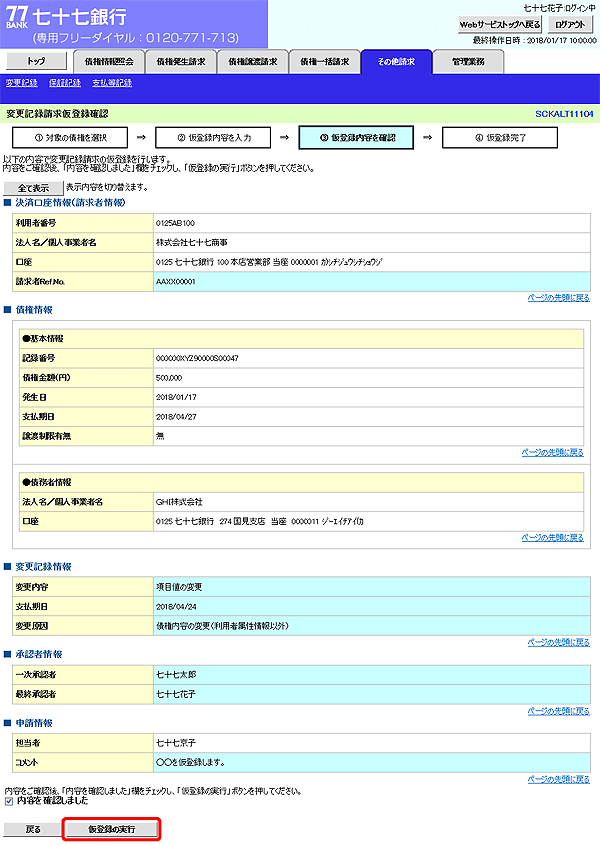The image size is (600, 845).
Task: Click step 2 仮登録内容を入力
Action: [213, 137]
